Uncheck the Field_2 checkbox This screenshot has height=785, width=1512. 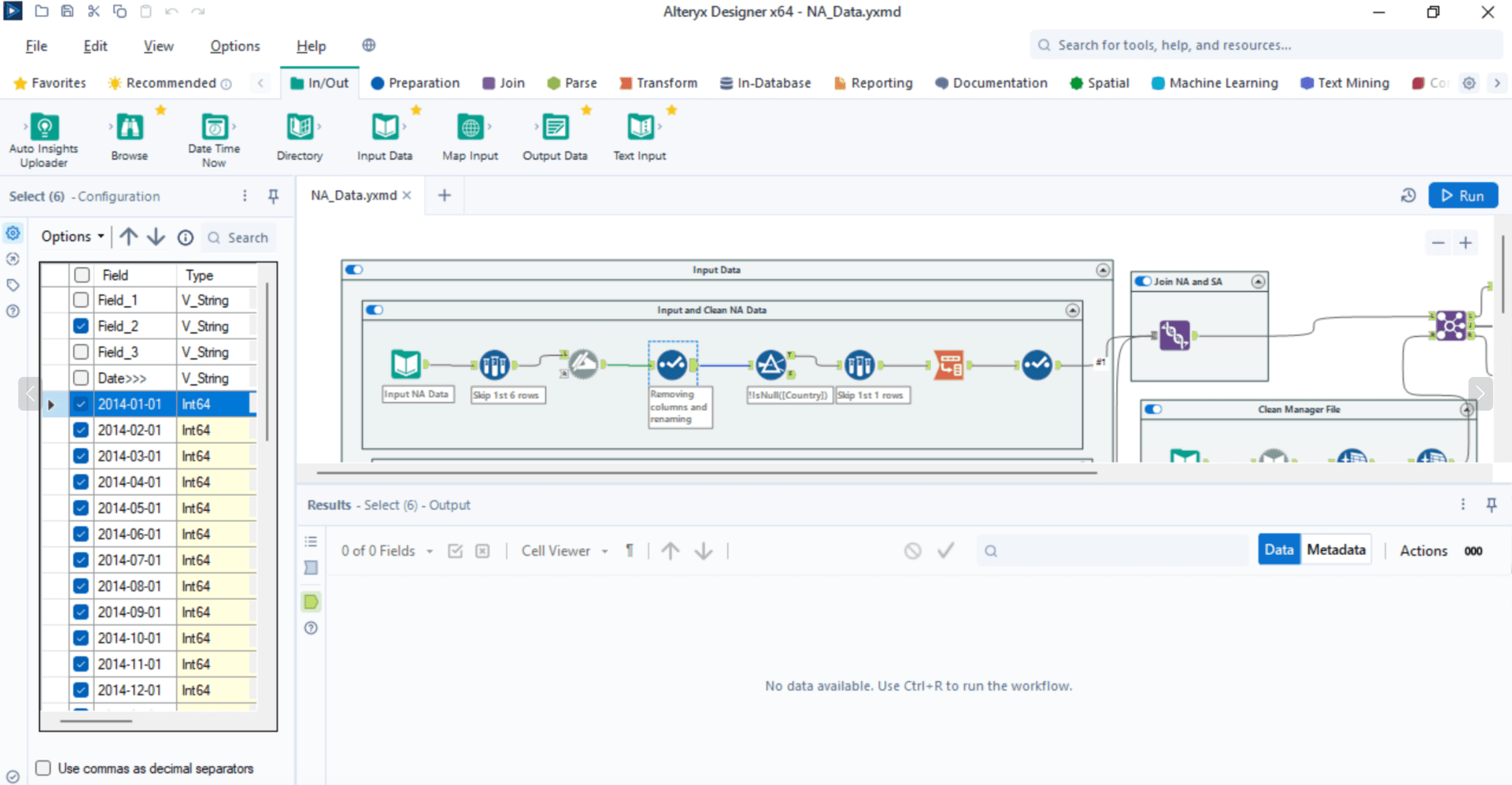point(81,326)
